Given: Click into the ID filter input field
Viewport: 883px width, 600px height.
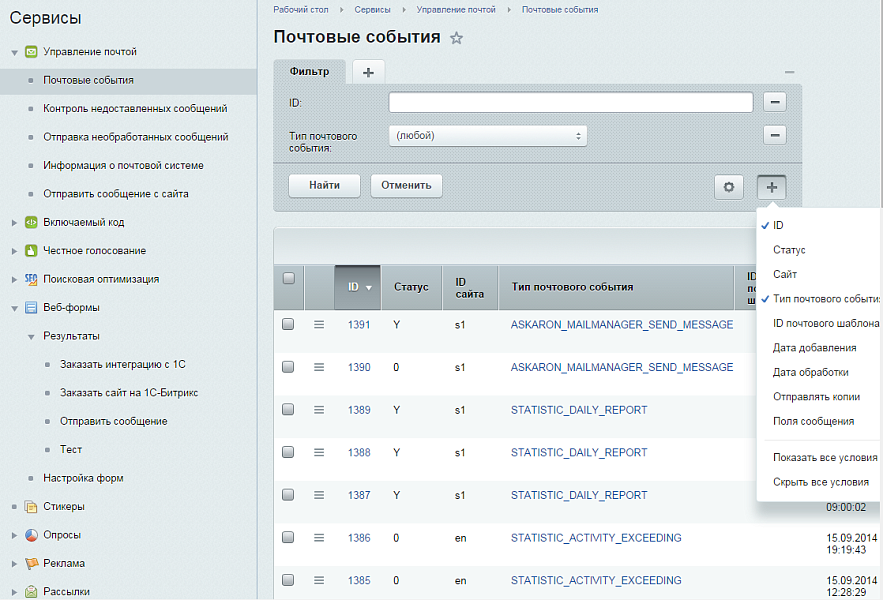Looking at the screenshot, I should [570, 102].
